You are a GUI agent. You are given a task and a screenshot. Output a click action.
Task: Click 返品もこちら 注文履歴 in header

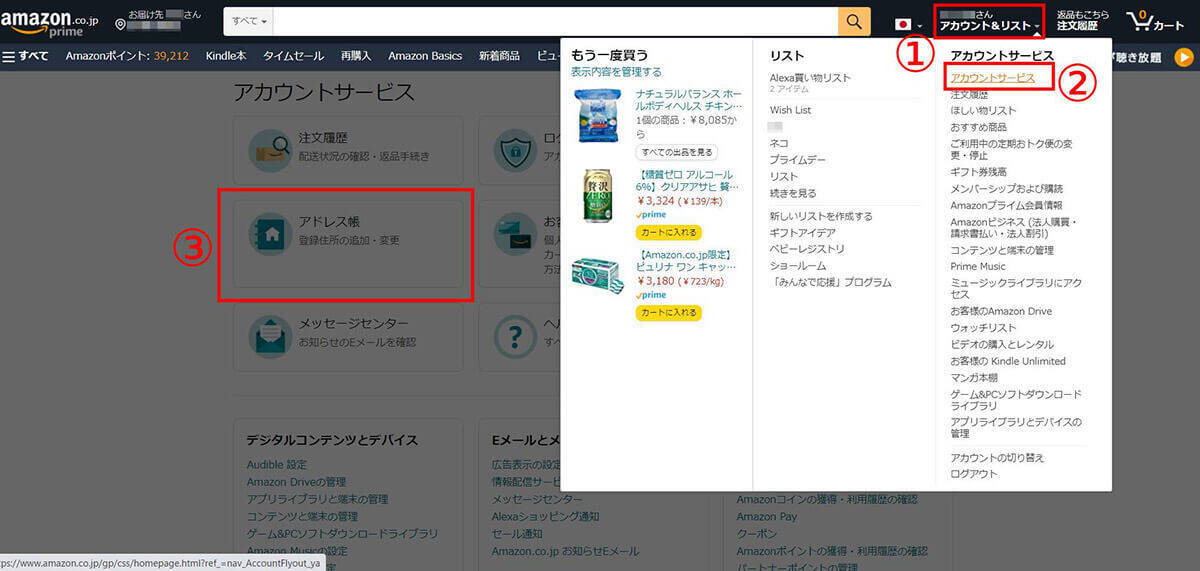[1083, 21]
